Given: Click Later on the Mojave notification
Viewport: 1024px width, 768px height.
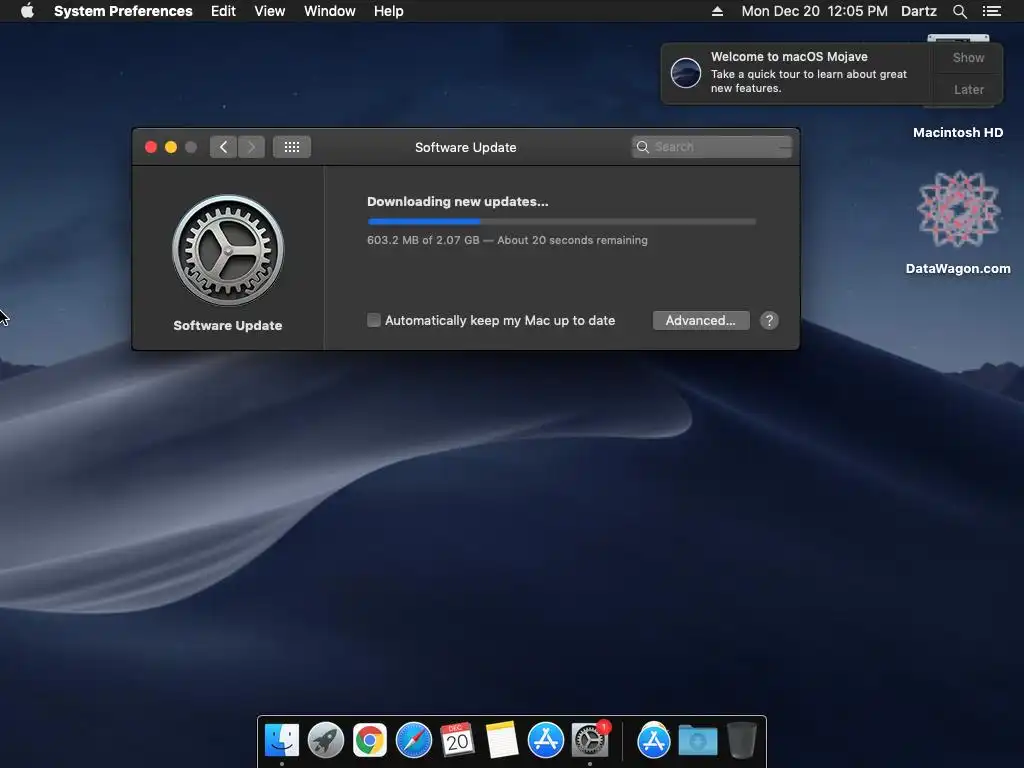Looking at the screenshot, I should point(968,89).
